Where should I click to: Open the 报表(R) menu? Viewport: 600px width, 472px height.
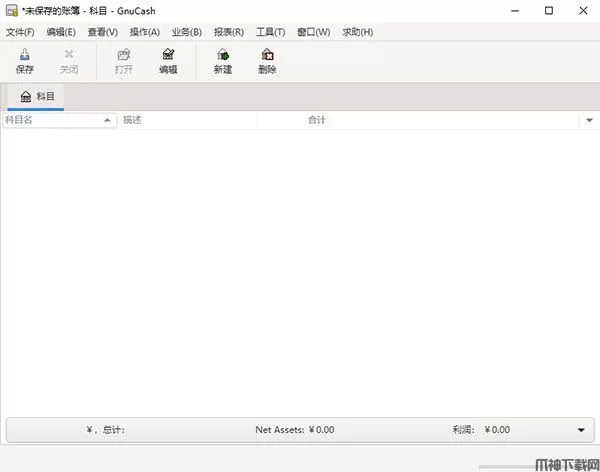[229, 32]
